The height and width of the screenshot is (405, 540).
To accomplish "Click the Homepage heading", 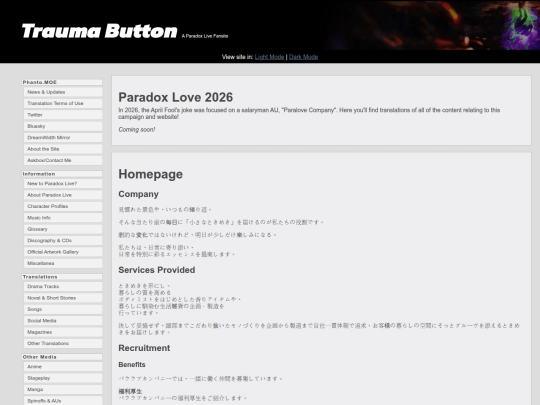I will 150,174.
